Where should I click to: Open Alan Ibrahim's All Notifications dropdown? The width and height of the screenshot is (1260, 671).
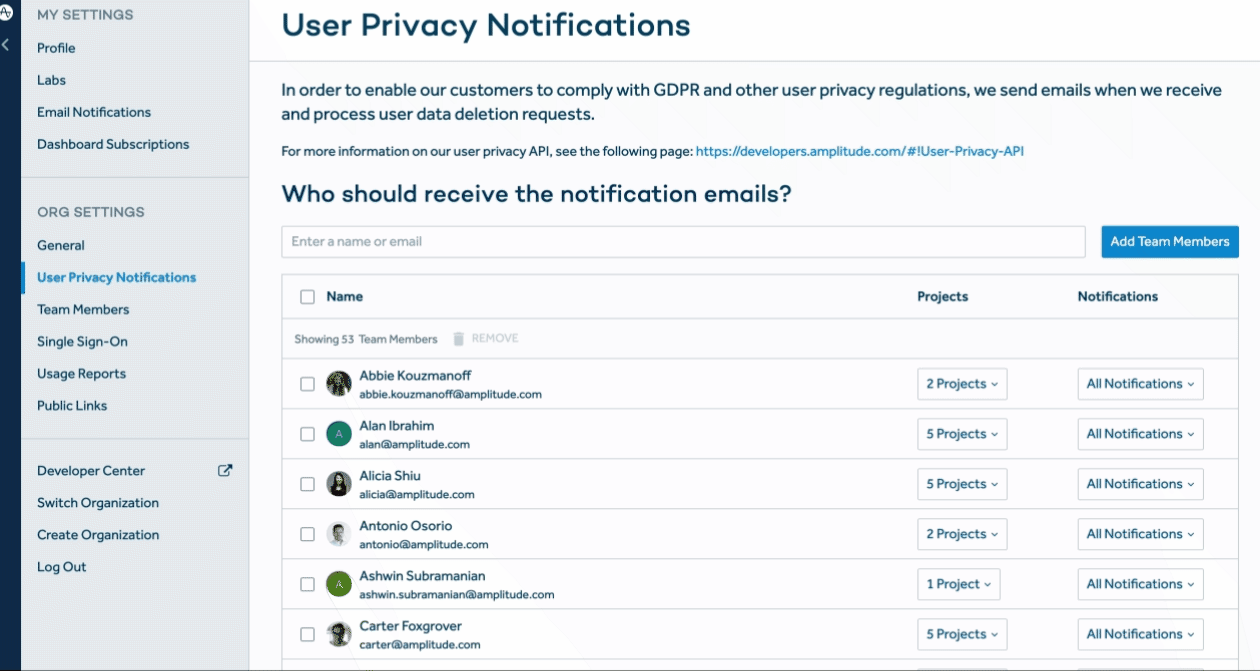[1140, 433]
